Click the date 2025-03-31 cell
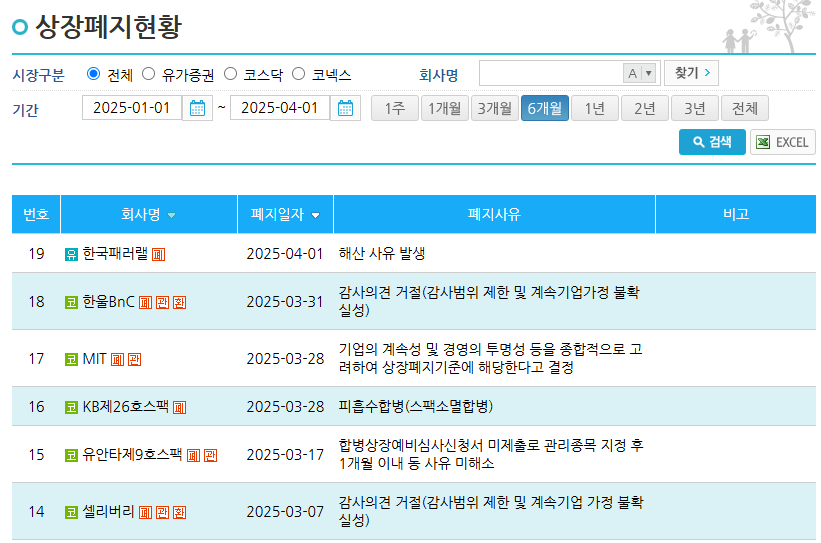This screenshot has height=543, width=821. pyautogui.click(x=285, y=302)
